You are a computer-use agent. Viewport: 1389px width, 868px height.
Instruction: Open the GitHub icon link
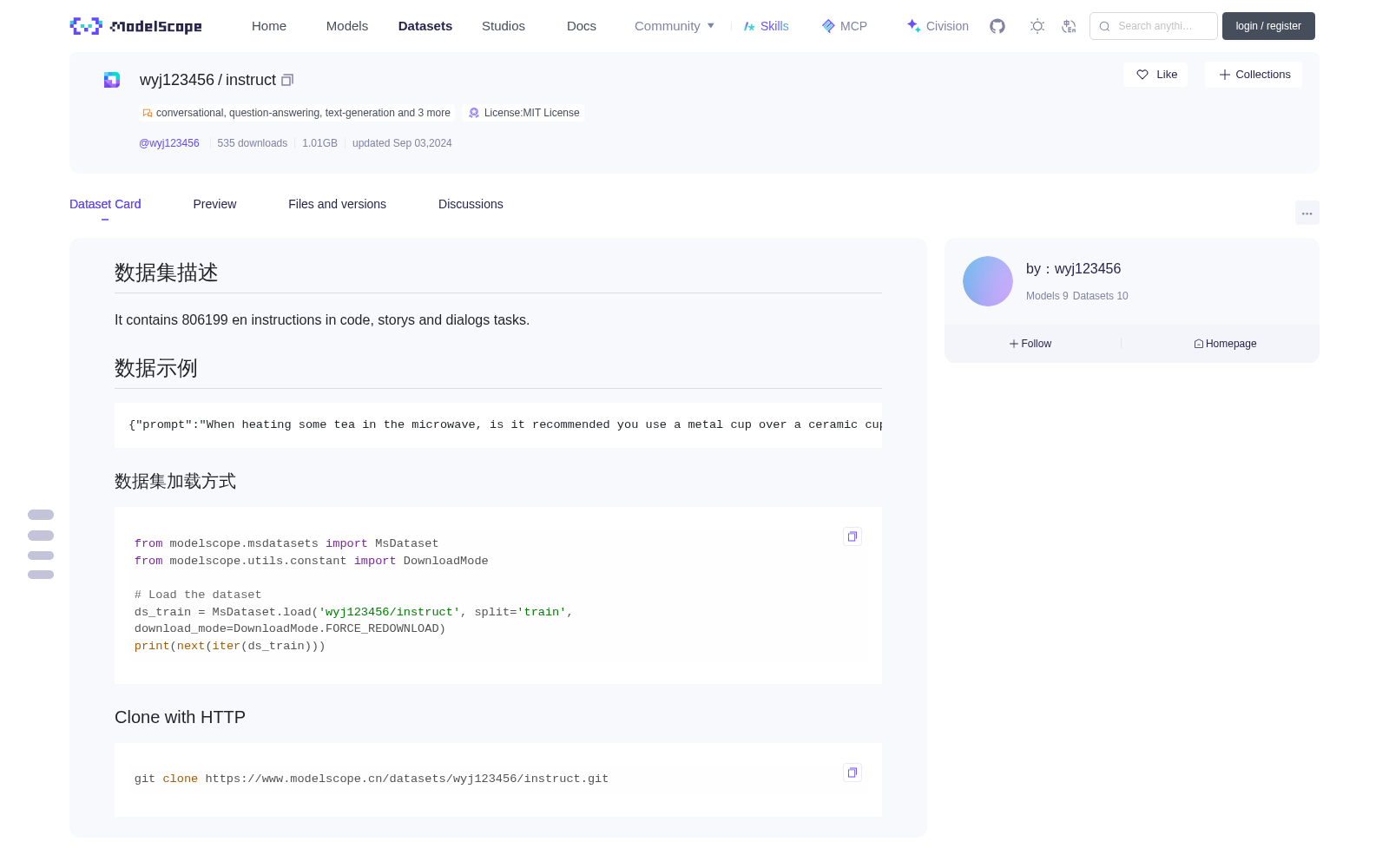(997, 26)
